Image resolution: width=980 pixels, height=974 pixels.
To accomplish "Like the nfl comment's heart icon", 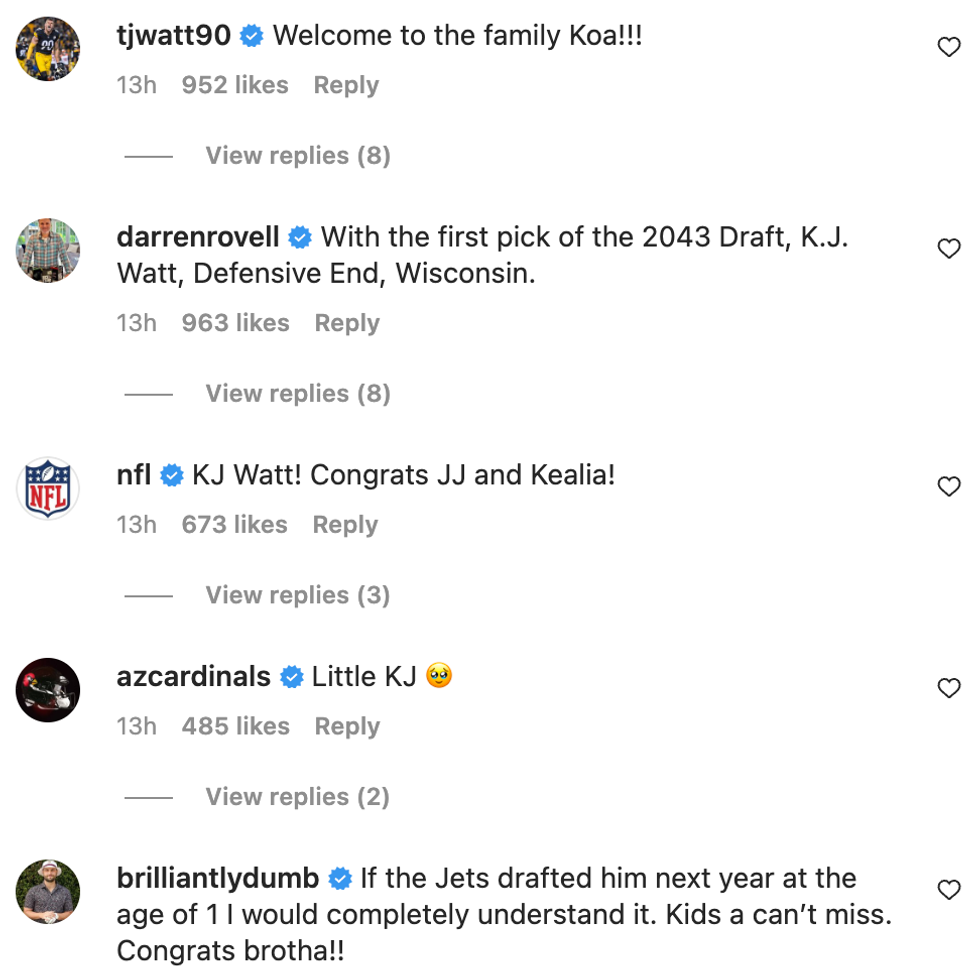I will tap(948, 486).
